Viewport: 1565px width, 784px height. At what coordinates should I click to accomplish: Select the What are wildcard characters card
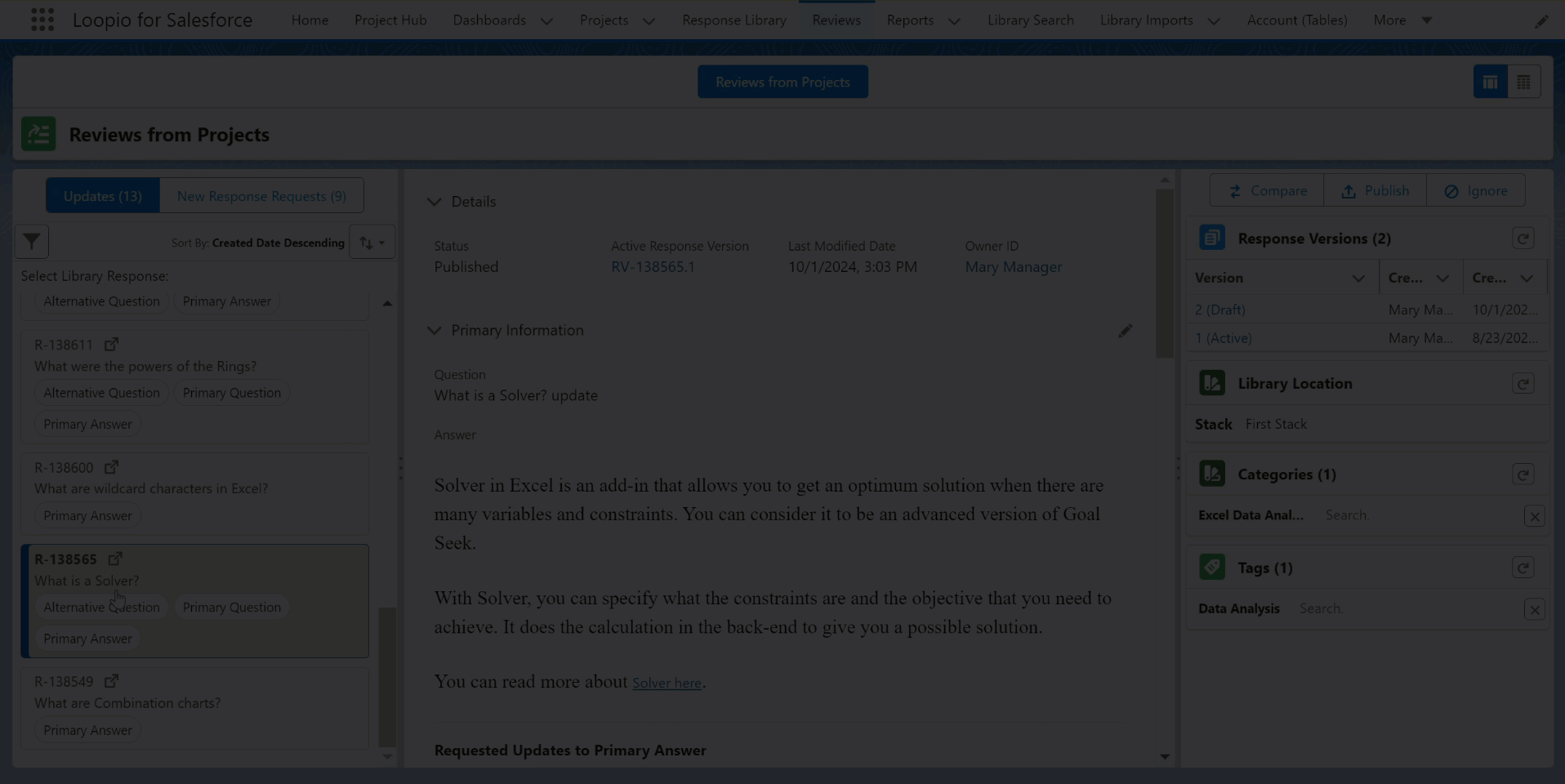[x=194, y=494]
